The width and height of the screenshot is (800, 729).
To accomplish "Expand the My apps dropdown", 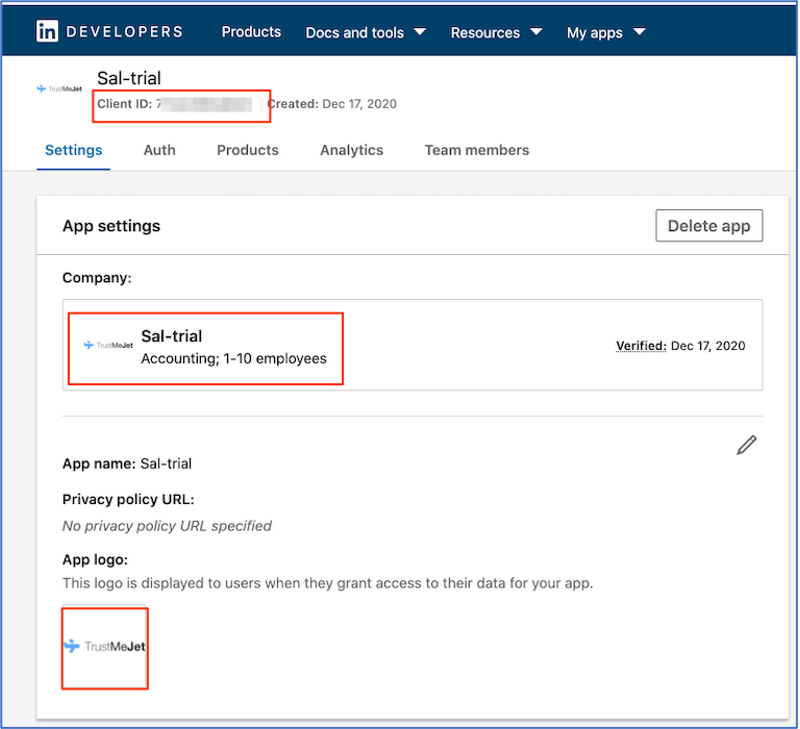I will [606, 33].
